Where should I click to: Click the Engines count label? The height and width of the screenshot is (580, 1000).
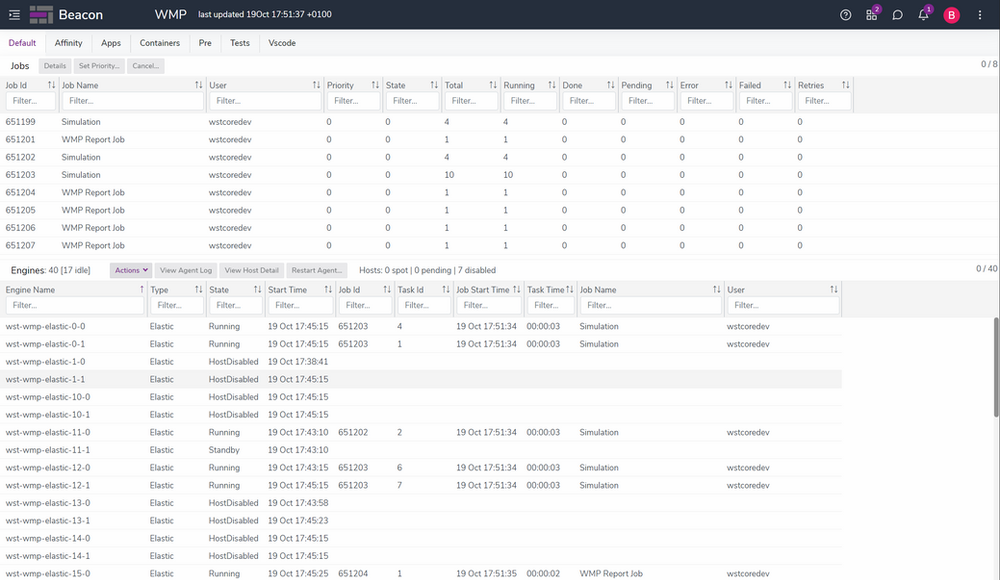(x=50, y=271)
